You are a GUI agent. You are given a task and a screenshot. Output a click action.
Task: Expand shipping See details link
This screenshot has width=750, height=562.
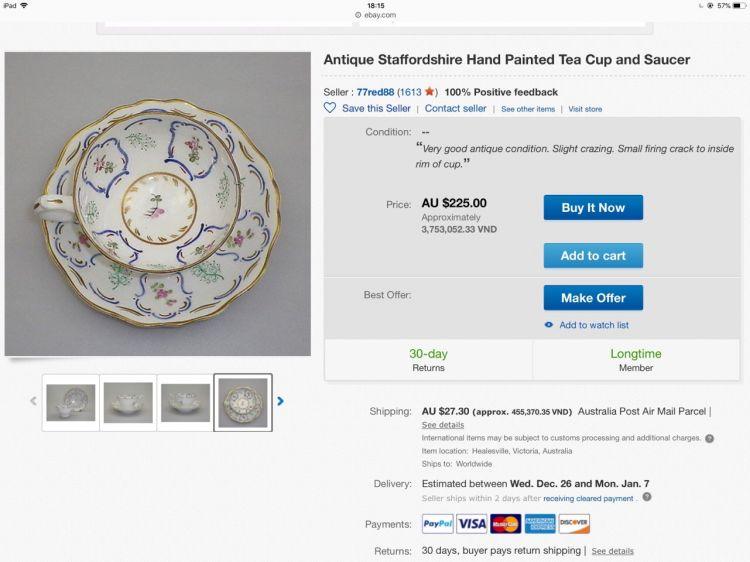click(x=443, y=425)
